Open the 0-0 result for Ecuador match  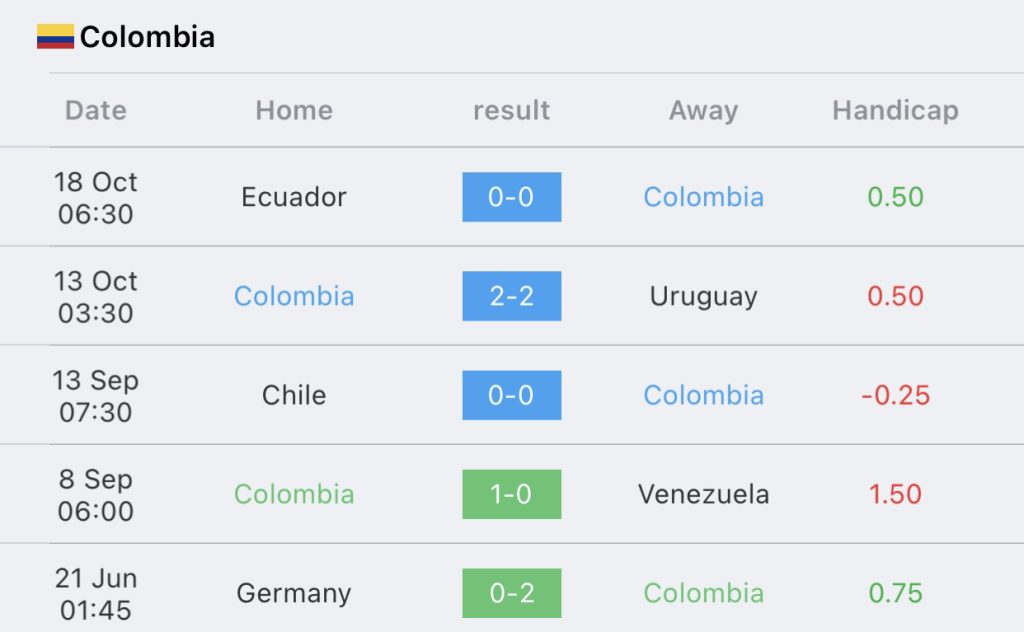[511, 197]
